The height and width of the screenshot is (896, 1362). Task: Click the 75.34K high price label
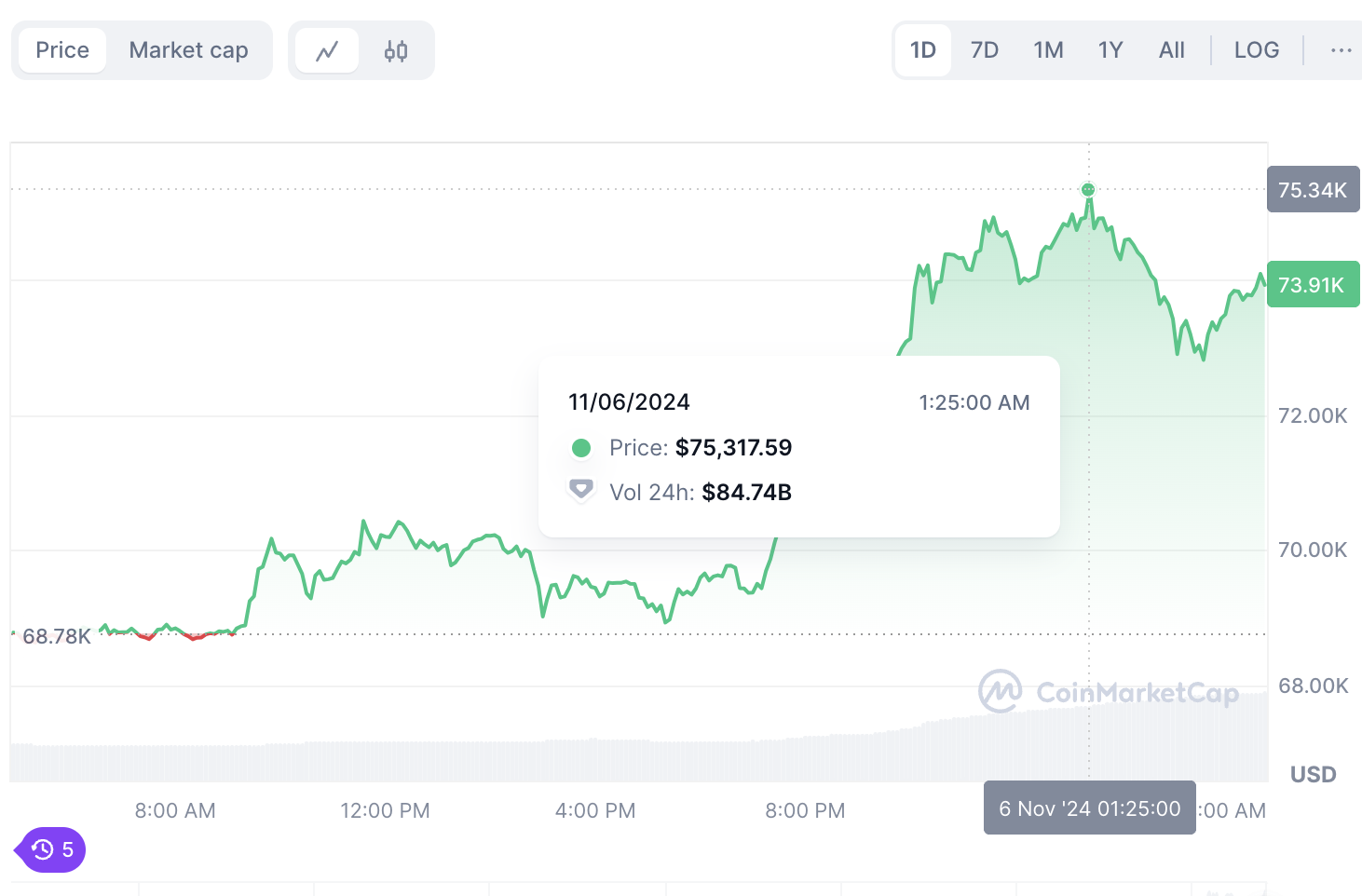pos(1313,190)
